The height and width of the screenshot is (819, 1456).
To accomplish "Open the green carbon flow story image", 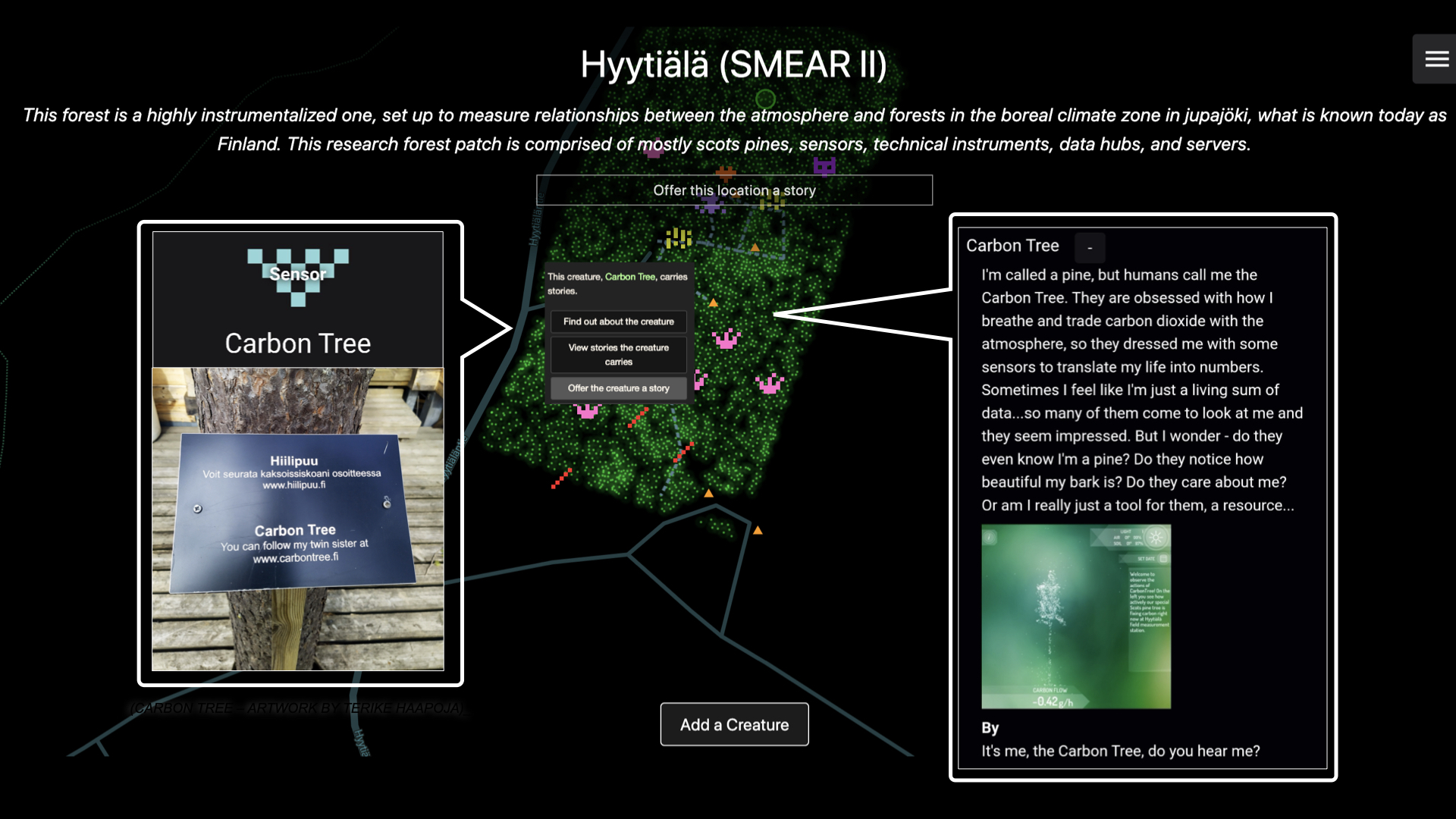I will (x=1075, y=617).
